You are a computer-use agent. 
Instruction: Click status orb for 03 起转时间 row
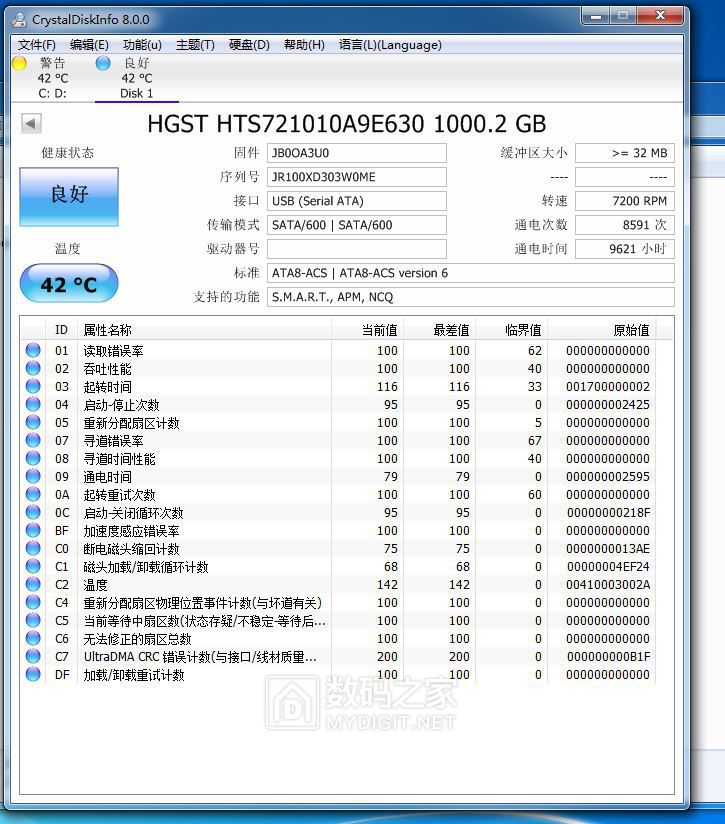coord(33,386)
